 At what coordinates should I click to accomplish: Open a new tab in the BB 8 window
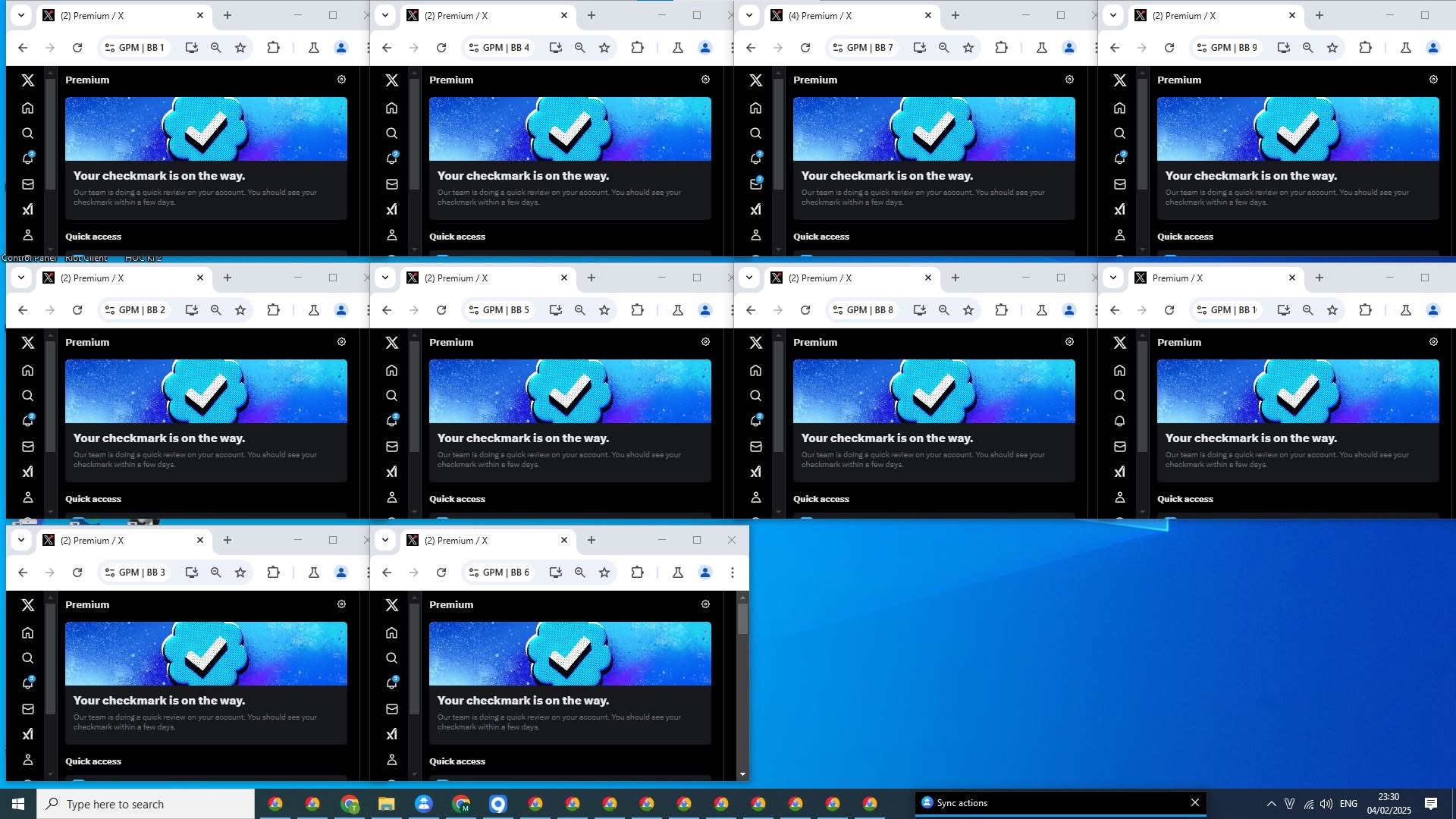(x=955, y=278)
